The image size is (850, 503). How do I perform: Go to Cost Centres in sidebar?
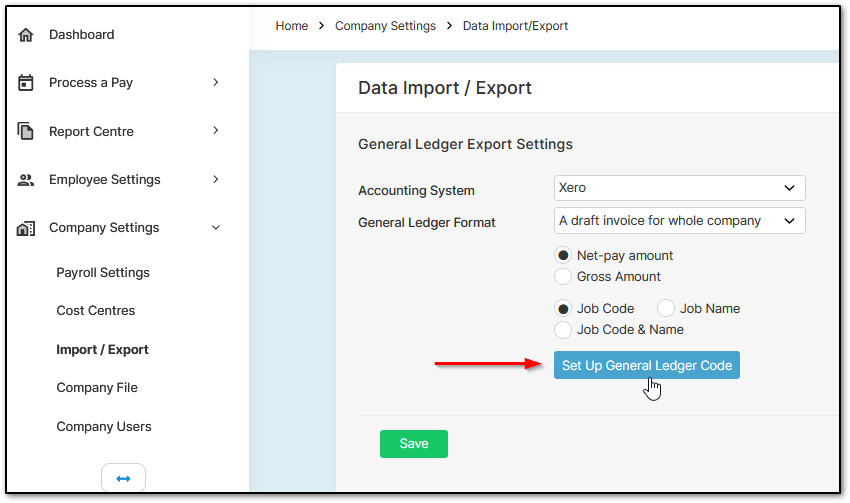click(x=95, y=311)
